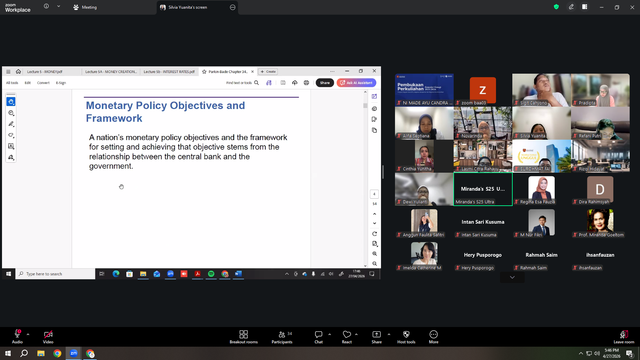Click Type here to search box

coord(56,274)
